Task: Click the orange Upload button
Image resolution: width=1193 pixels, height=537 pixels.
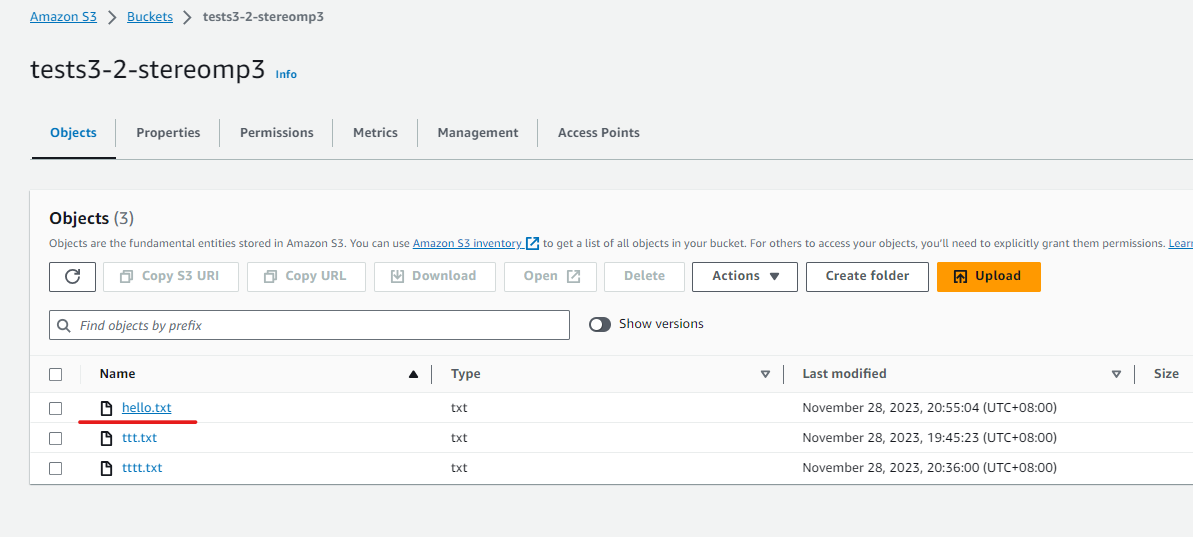Action: [988, 276]
